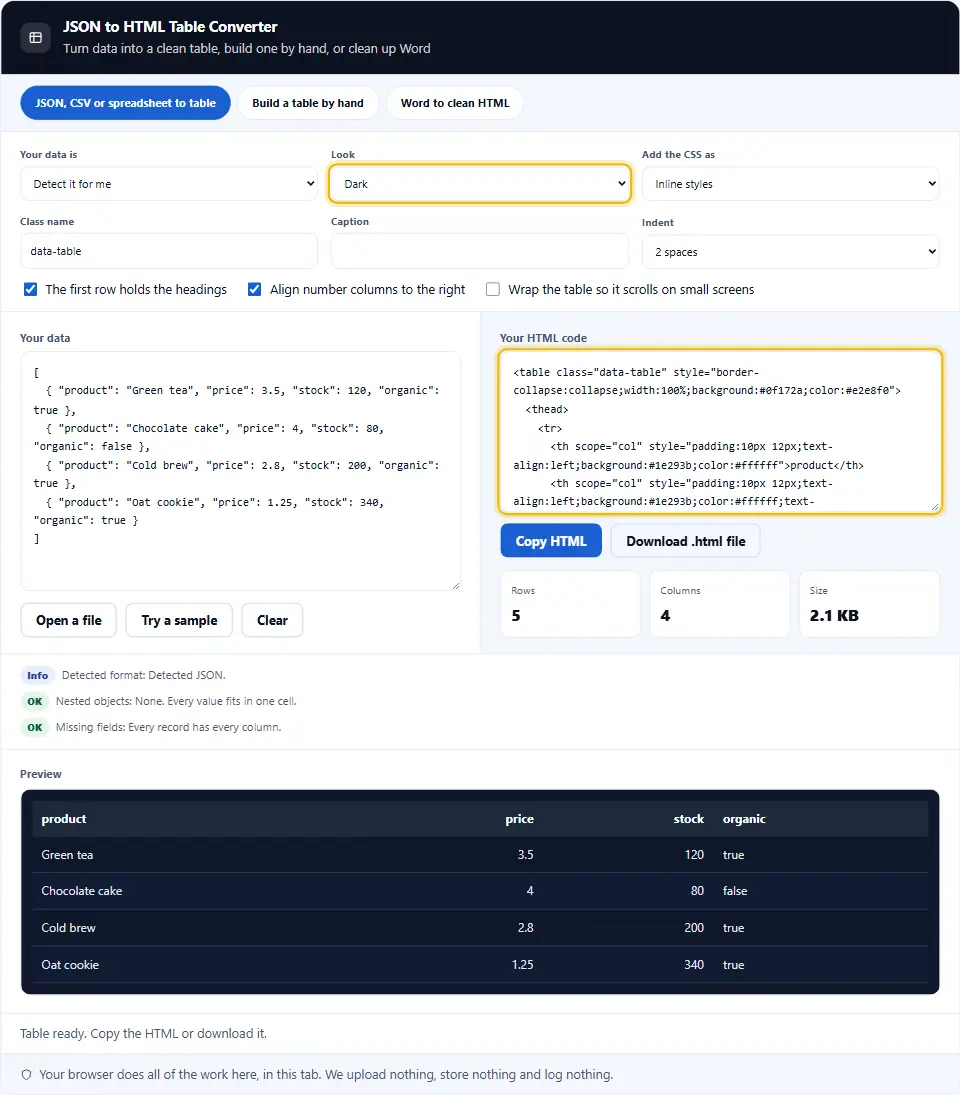This screenshot has height=1095, width=960.
Task: Click the 'Cold brew' cell in preview
Action: click(68, 928)
